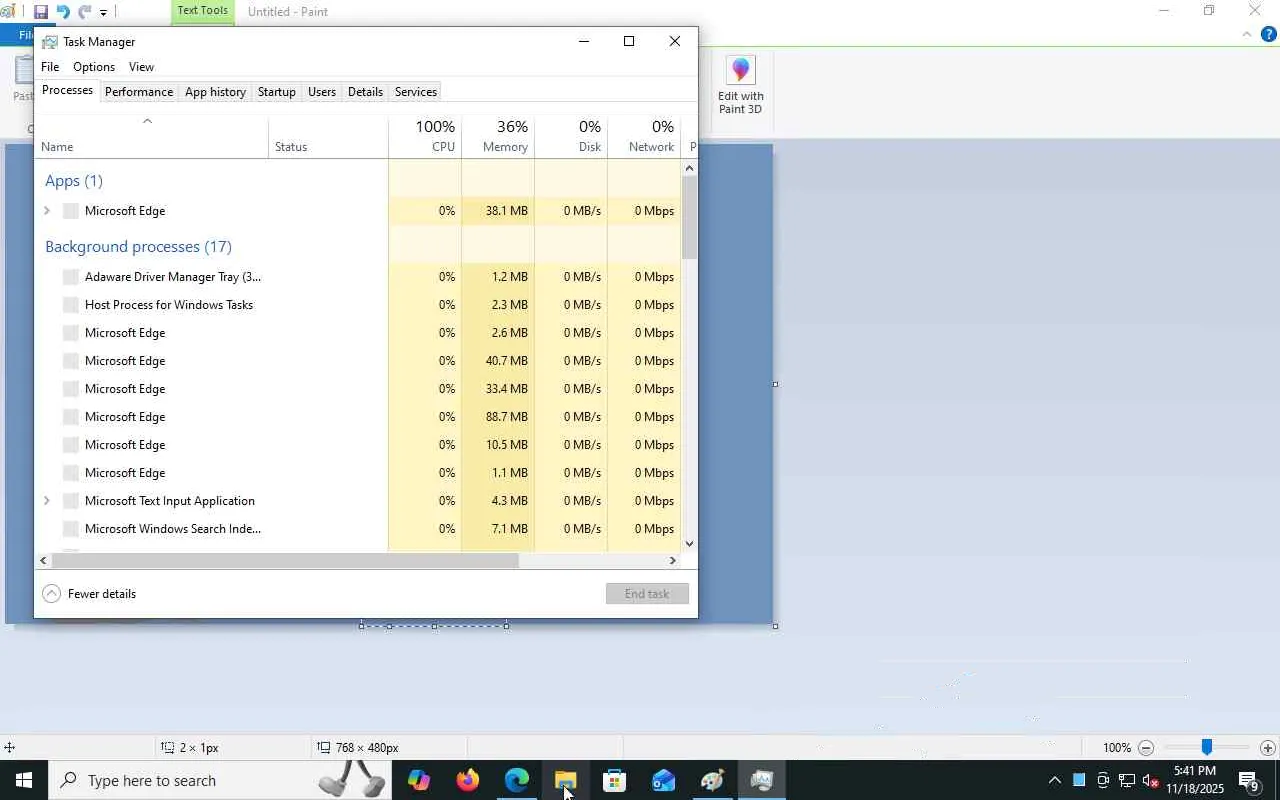The height and width of the screenshot is (800, 1280).
Task: Switch to the Users tab
Action: (x=322, y=92)
